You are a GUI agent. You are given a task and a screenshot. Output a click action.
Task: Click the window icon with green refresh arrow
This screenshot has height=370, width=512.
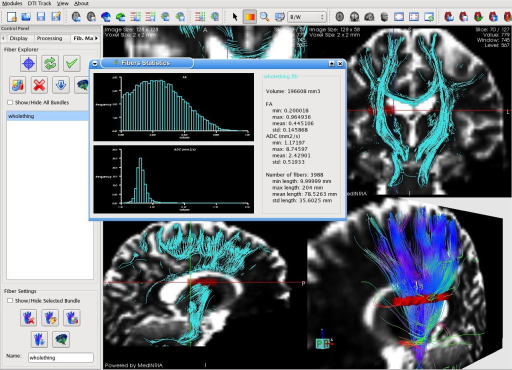click(x=429, y=16)
